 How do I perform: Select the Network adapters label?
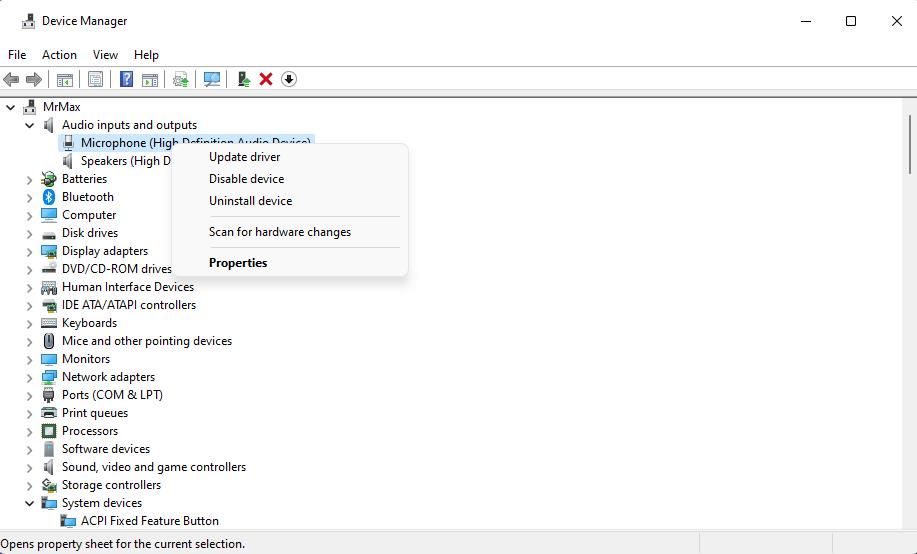coord(108,377)
